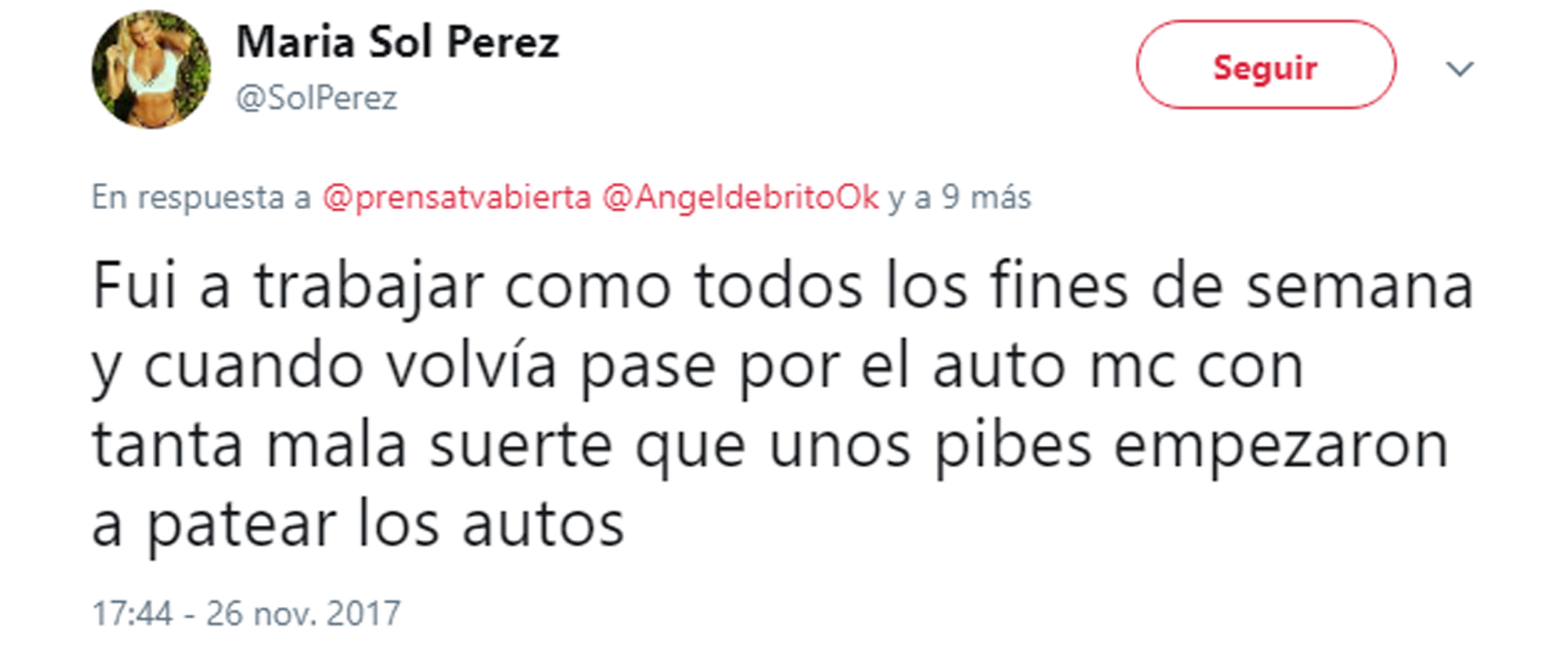Viewport: 1568px width, 655px height.
Task: Click the "9 más" count text
Action: 987,198
